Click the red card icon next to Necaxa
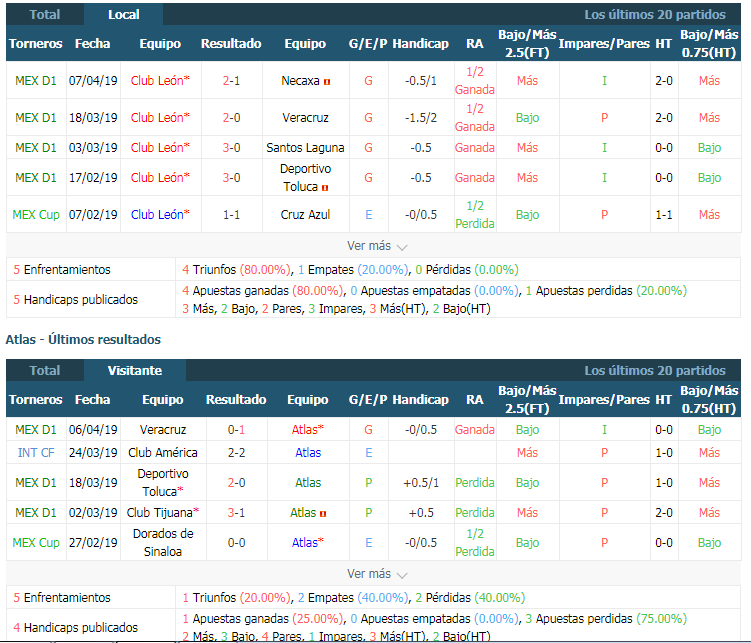This screenshot has height=643, width=751. pyautogui.click(x=327, y=82)
